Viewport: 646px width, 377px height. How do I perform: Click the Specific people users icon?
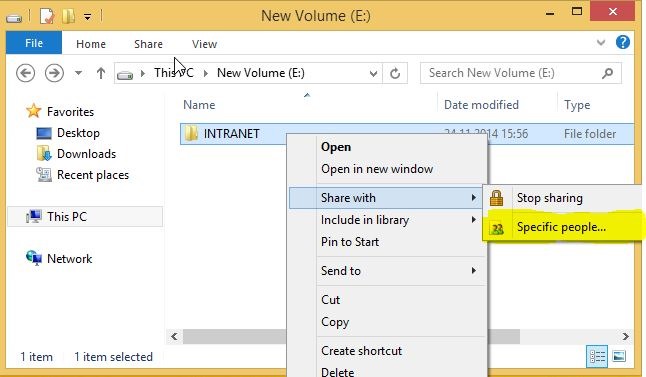tap(497, 228)
